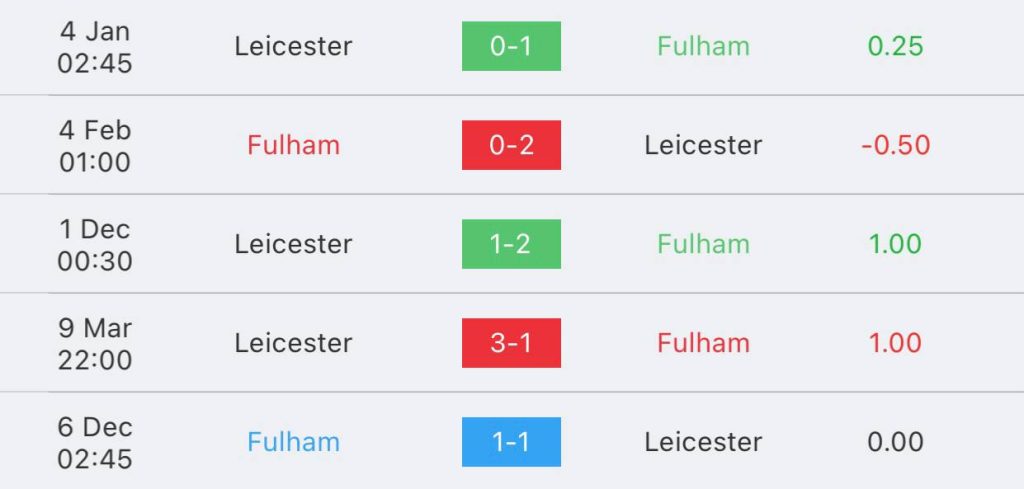The image size is (1024, 489).
Task: Click the -0.50 handicap value
Action: coord(895,145)
